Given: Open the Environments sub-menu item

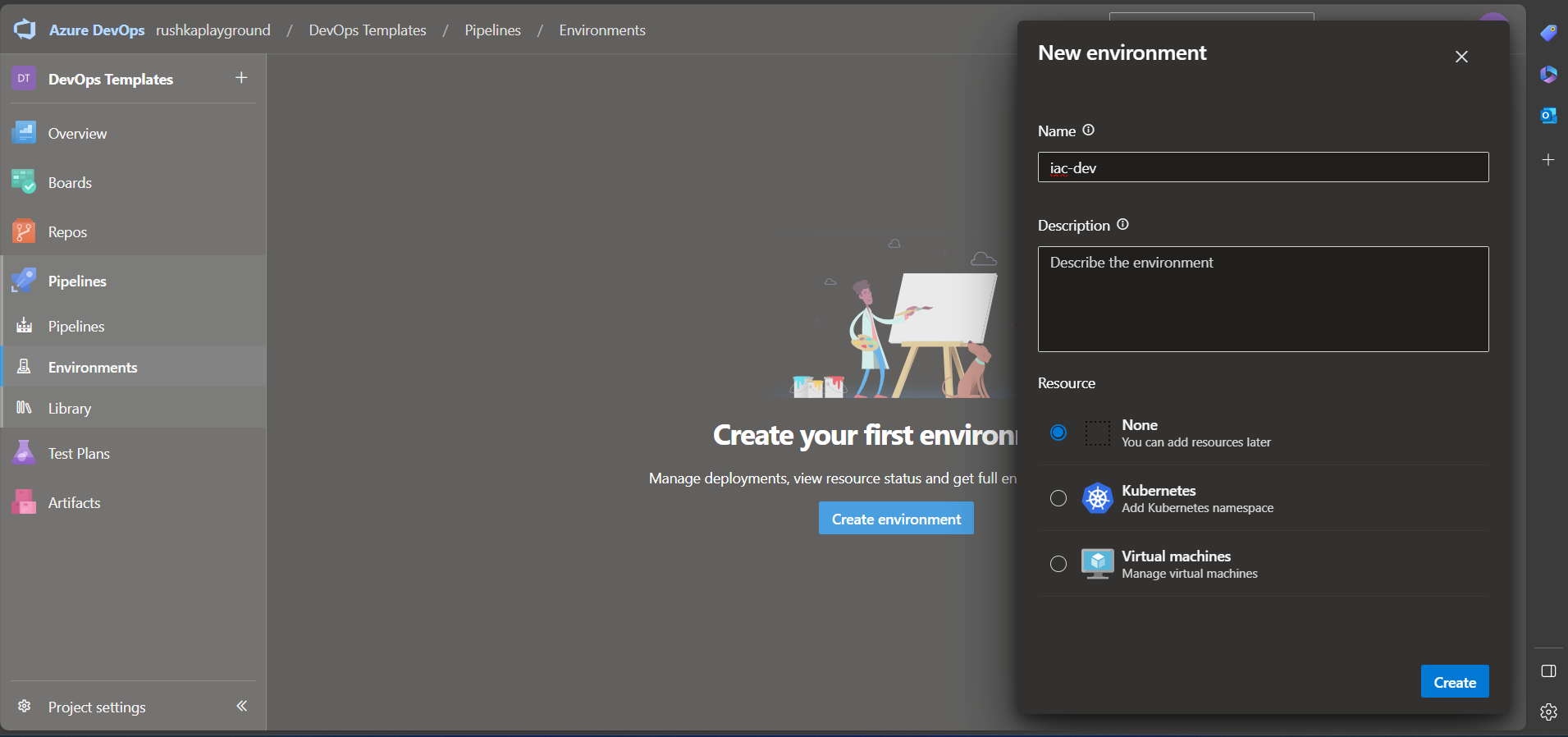Looking at the screenshot, I should click(93, 368).
